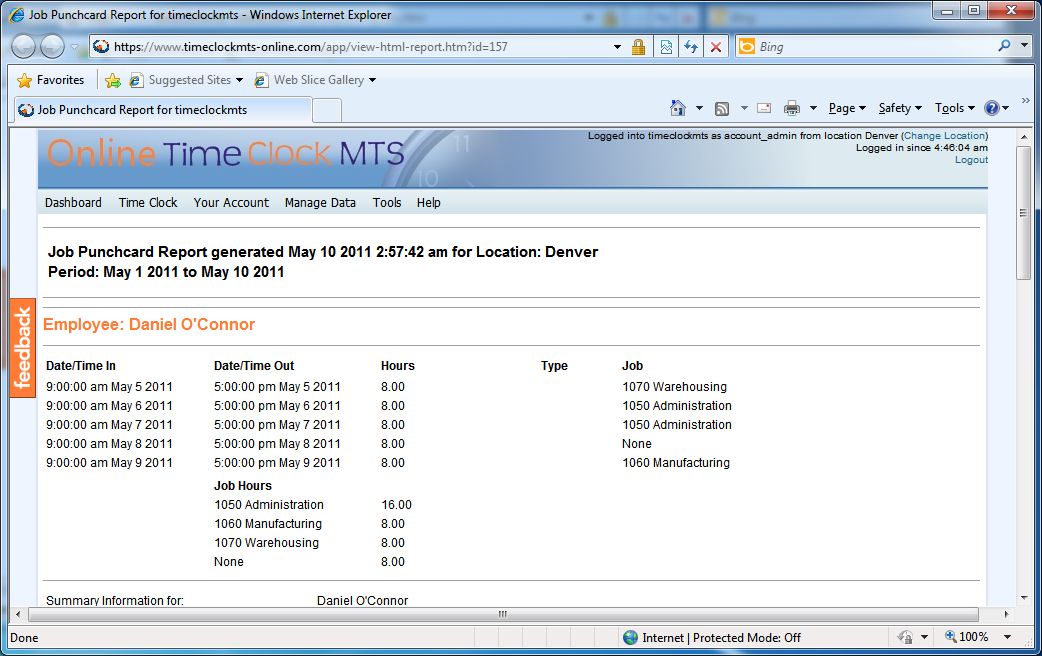Expand the zoom level dropdown arrow

point(1007,637)
